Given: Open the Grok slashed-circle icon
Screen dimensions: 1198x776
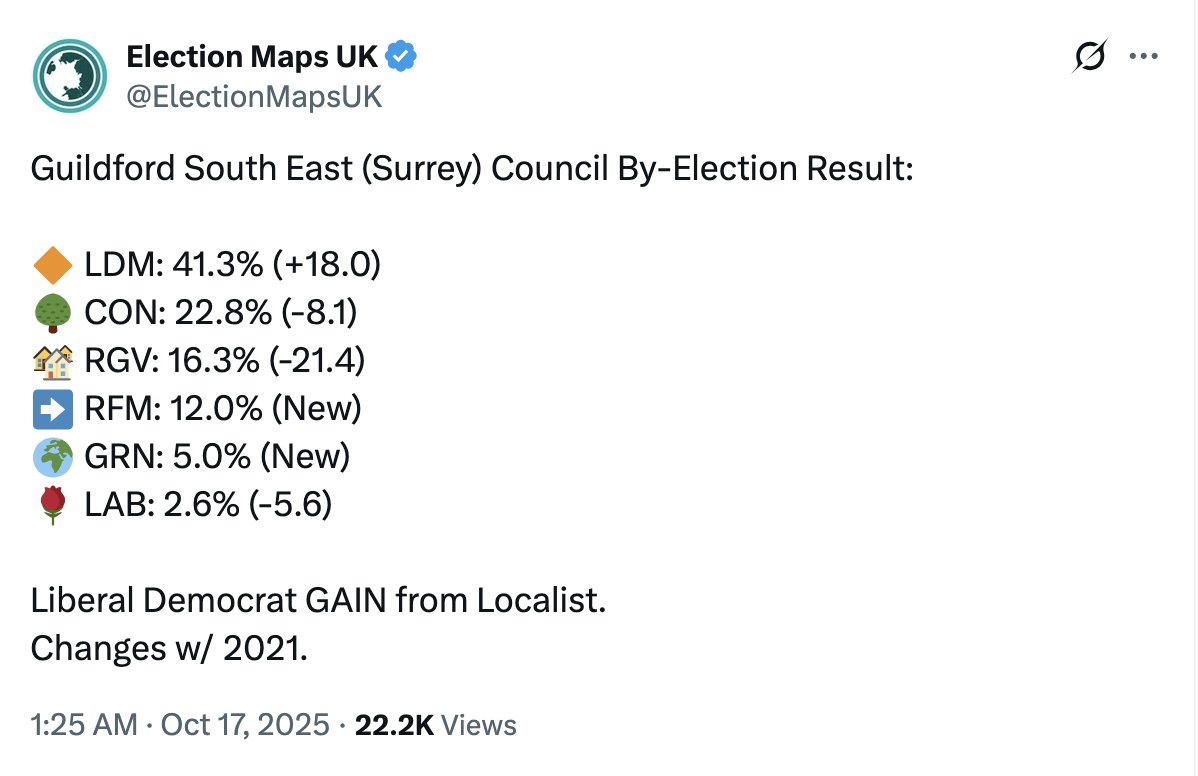Looking at the screenshot, I should coord(1090,58).
